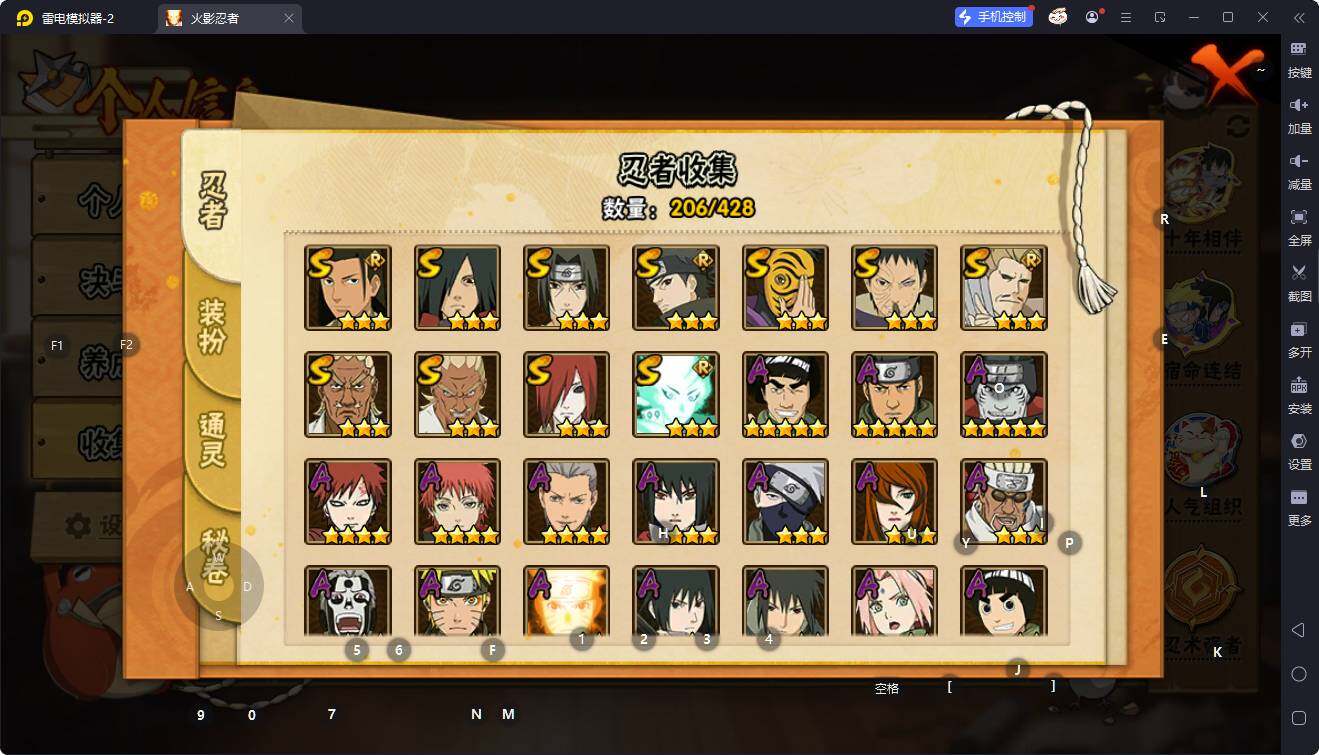Click the 手机控制 phone control button
The image size is (1319, 755).
(x=994, y=17)
